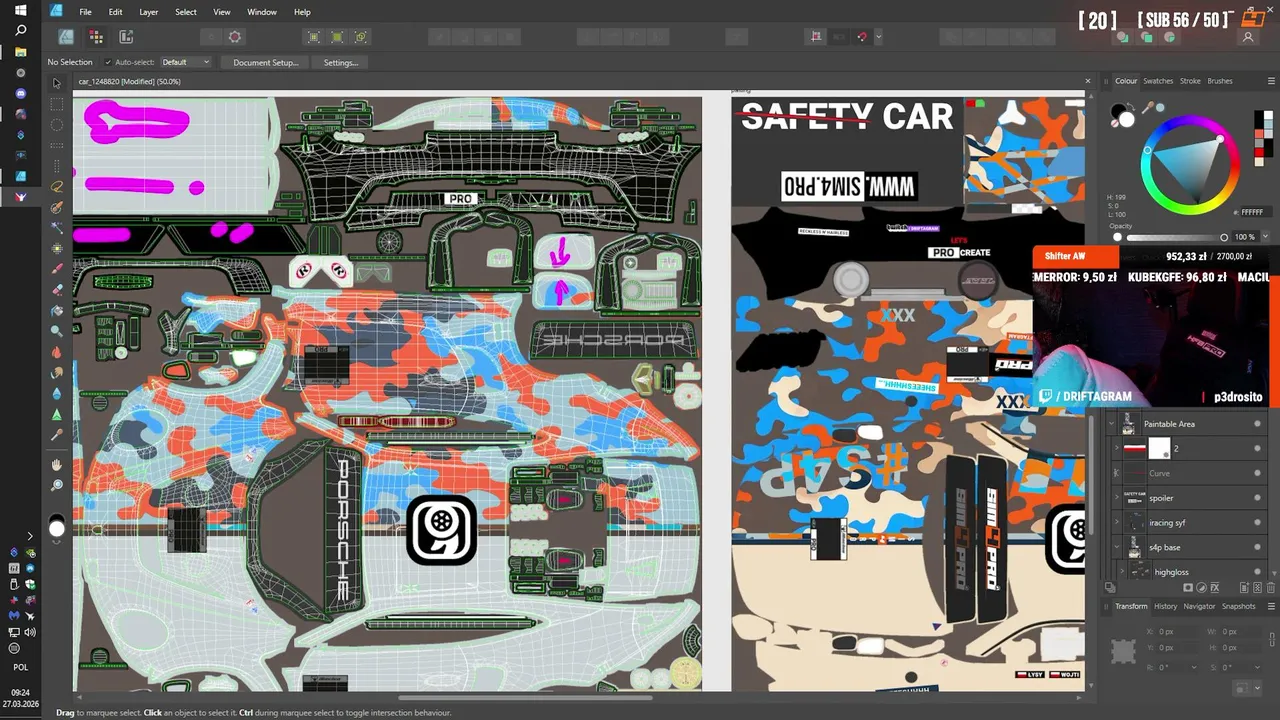
Task: Click the Deselect toolbar icon
Action: 337,37
